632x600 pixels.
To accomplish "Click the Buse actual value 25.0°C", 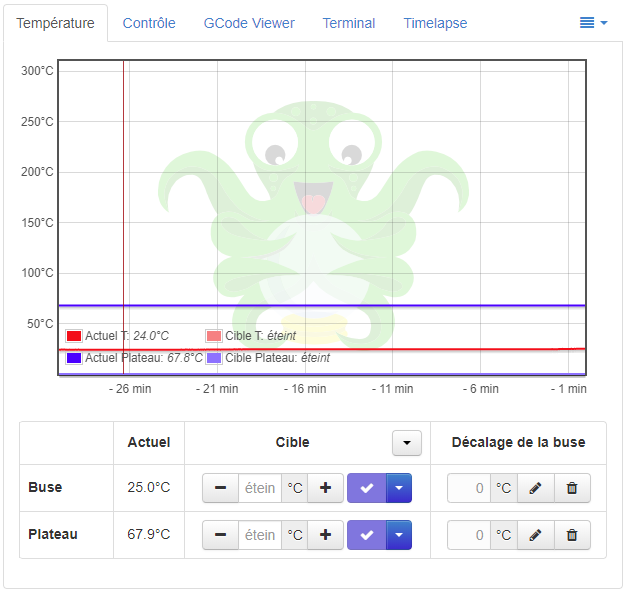I will tap(149, 488).
